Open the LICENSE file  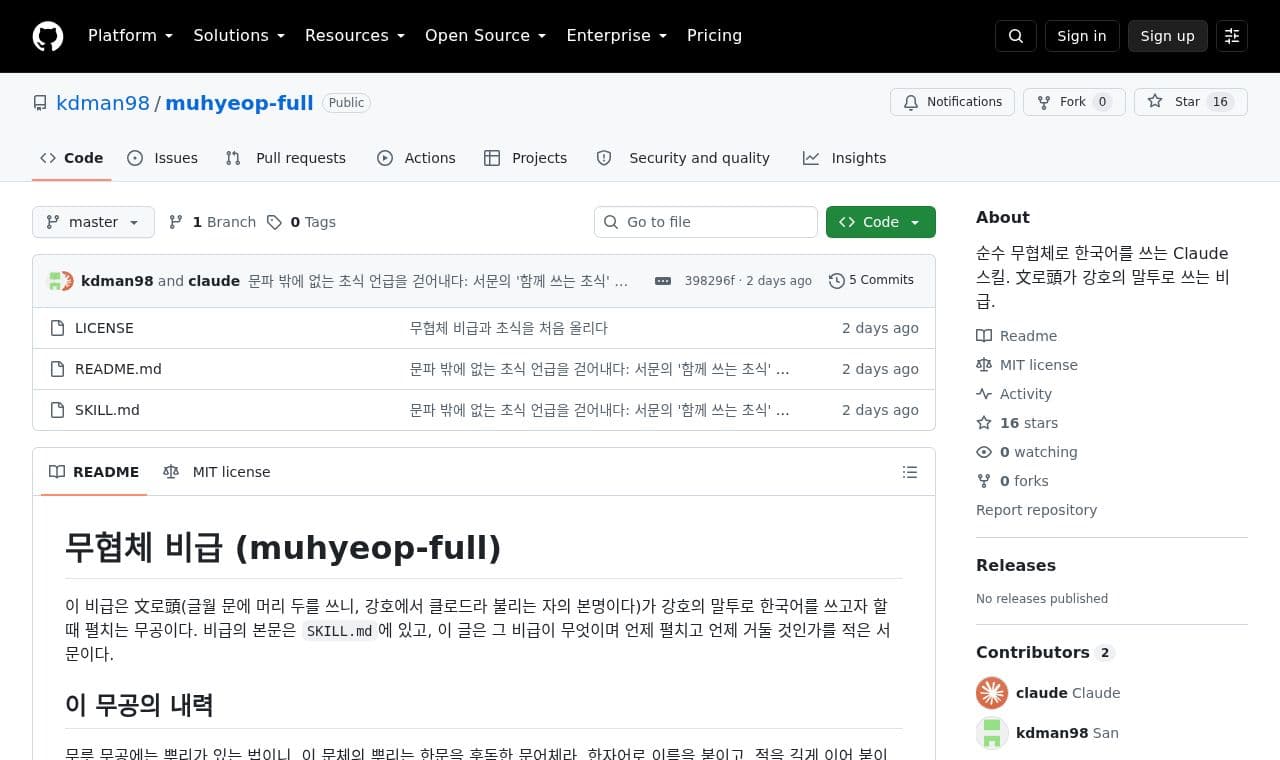104,328
